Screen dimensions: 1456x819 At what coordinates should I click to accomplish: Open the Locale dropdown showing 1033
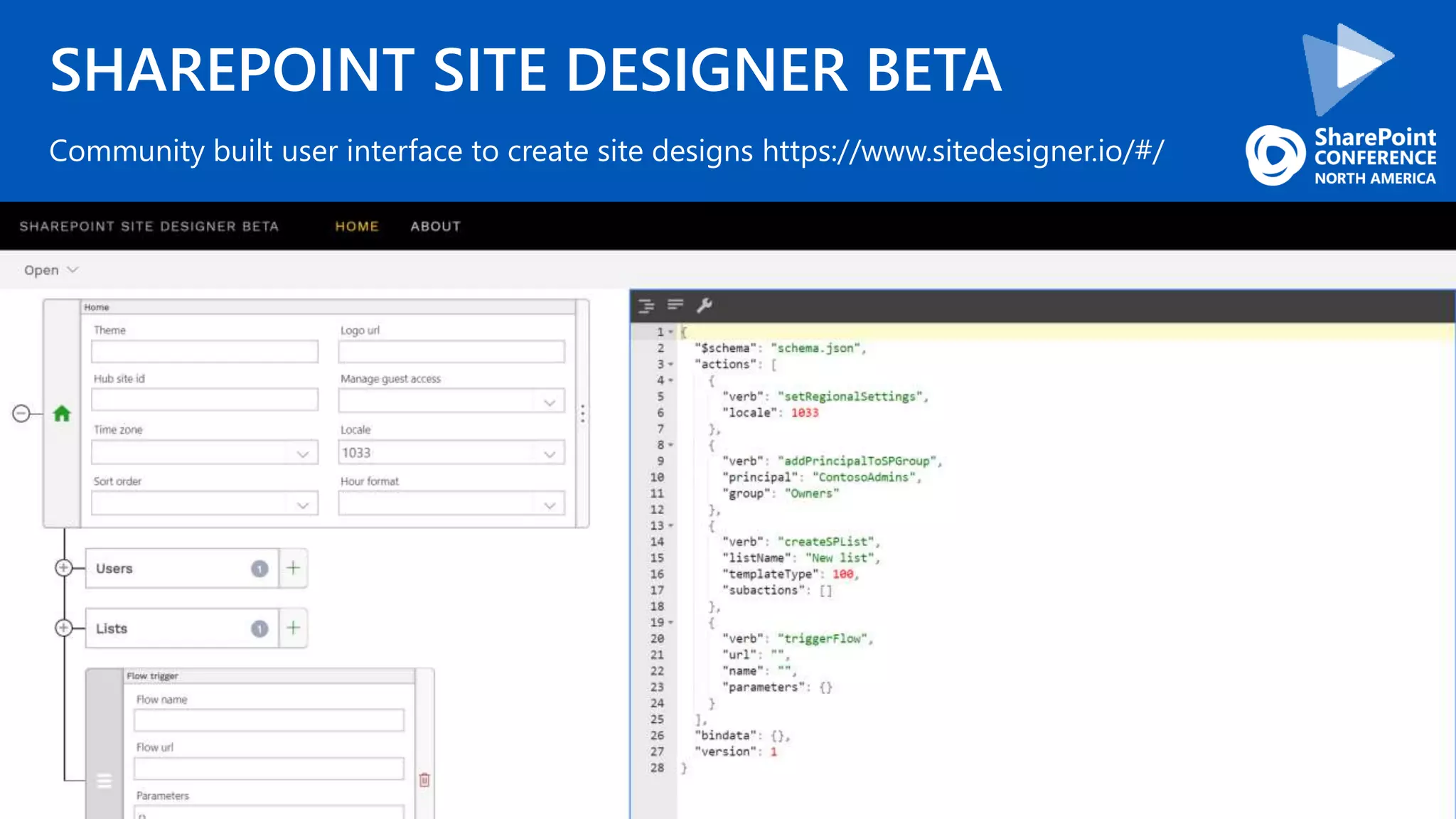click(x=451, y=452)
